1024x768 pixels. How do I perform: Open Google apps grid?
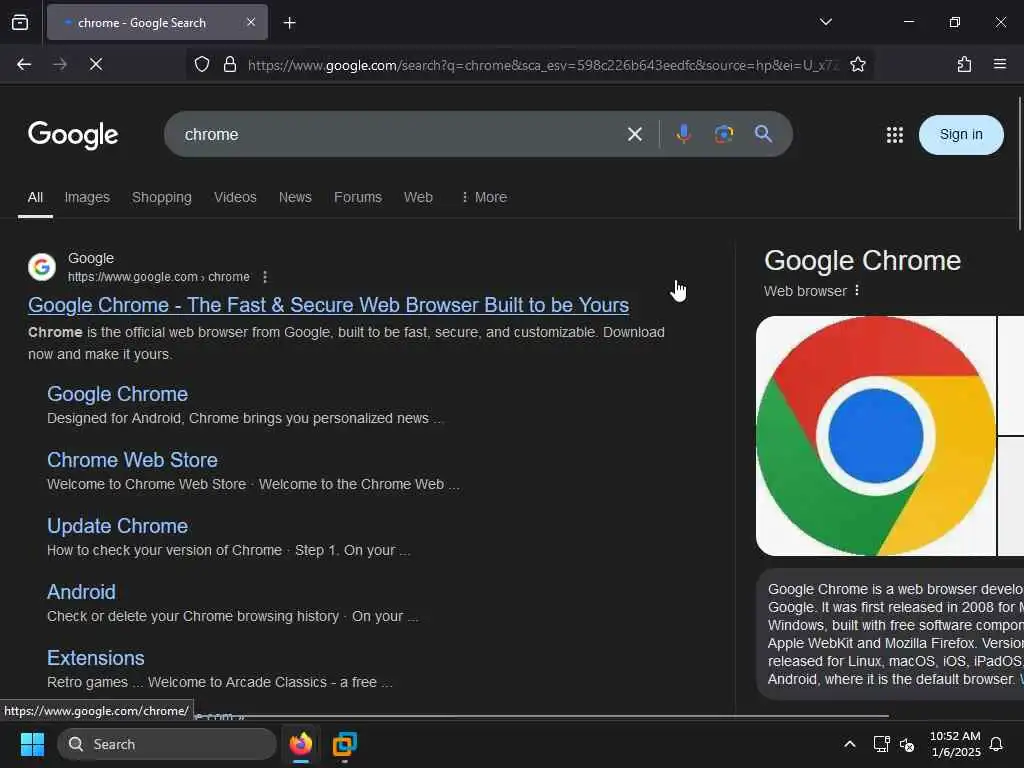point(895,135)
